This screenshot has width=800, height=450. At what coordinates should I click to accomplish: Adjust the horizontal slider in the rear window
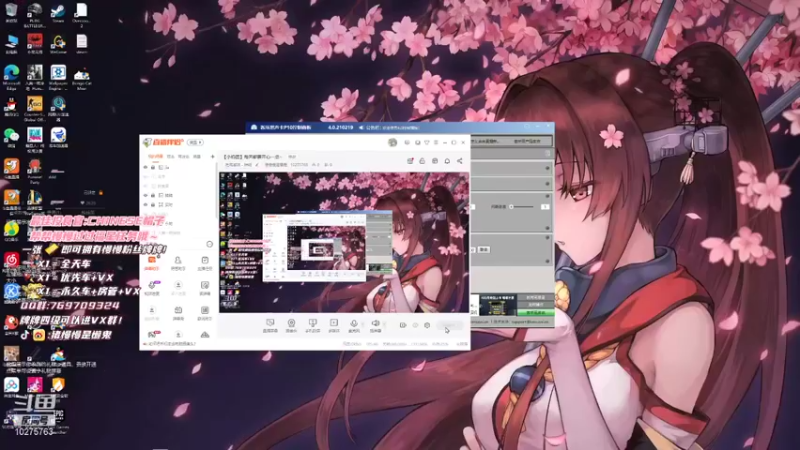[x=521, y=207]
